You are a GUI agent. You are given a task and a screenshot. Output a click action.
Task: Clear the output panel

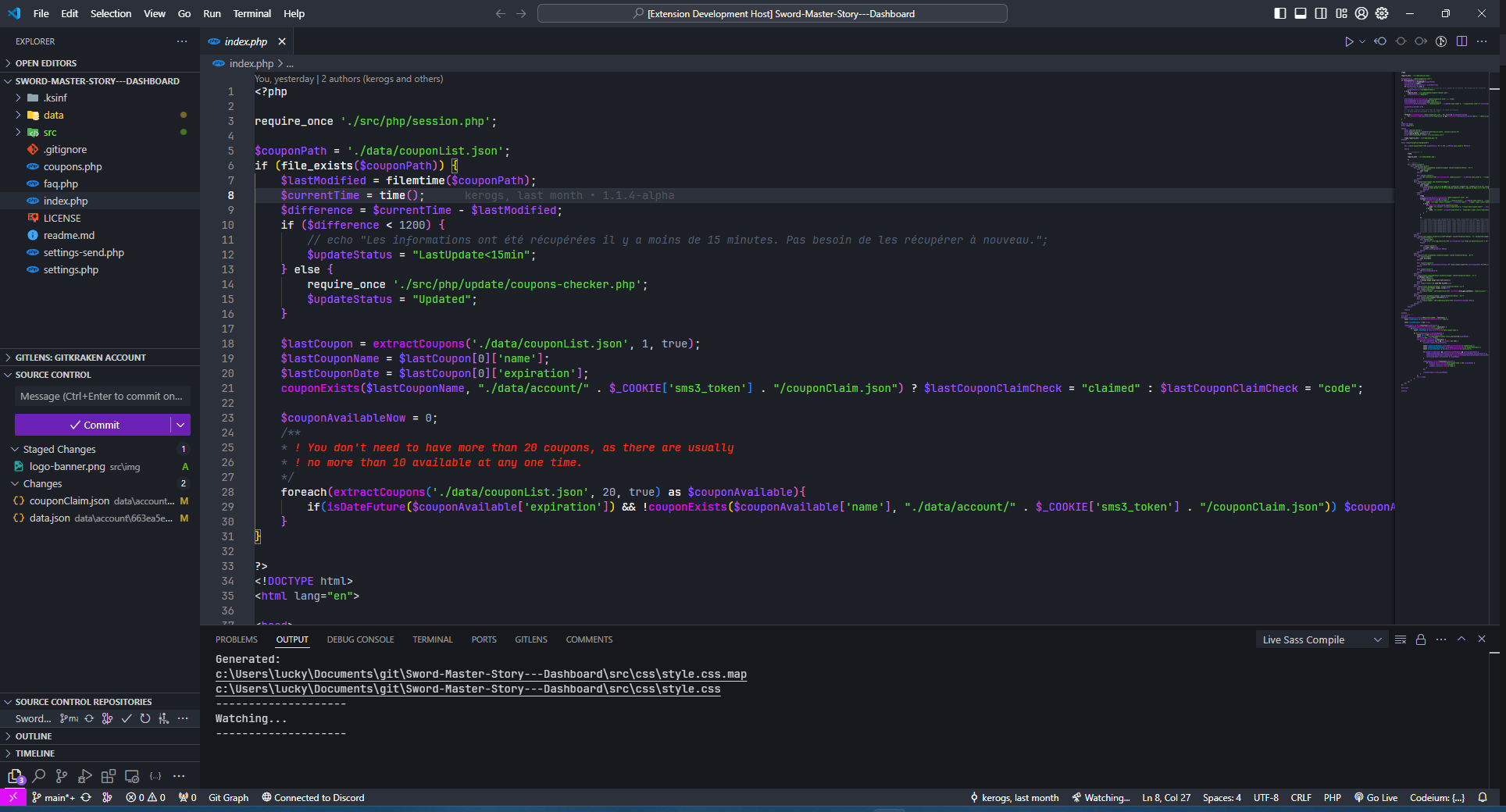pyautogui.click(x=1401, y=639)
